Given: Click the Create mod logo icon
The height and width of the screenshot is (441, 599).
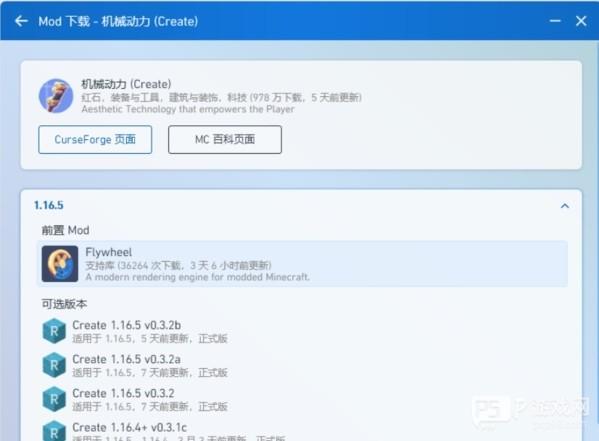Looking at the screenshot, I should click(56, 96).
